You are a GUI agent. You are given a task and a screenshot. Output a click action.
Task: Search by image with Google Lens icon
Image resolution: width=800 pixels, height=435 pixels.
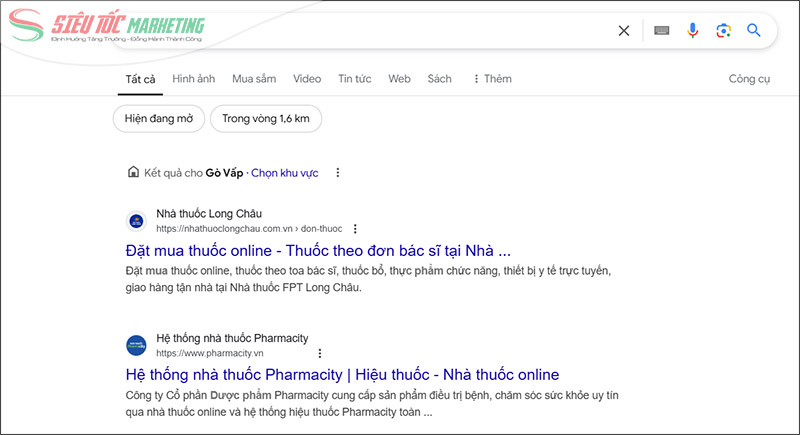point(723,31)
